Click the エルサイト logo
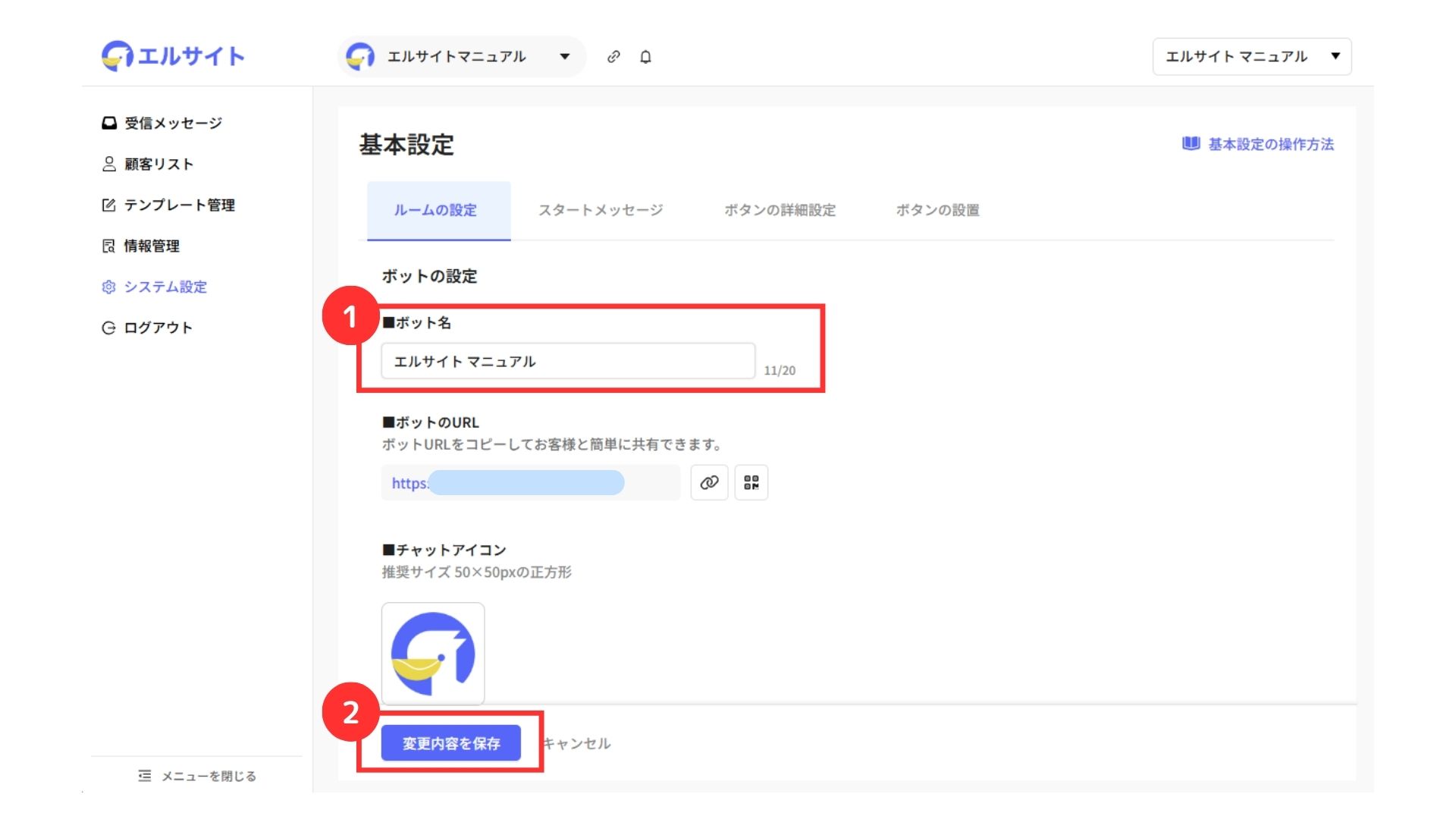The width and height of the screenshot is (1456, 819). pyautogui.click(x=173, y=56)
